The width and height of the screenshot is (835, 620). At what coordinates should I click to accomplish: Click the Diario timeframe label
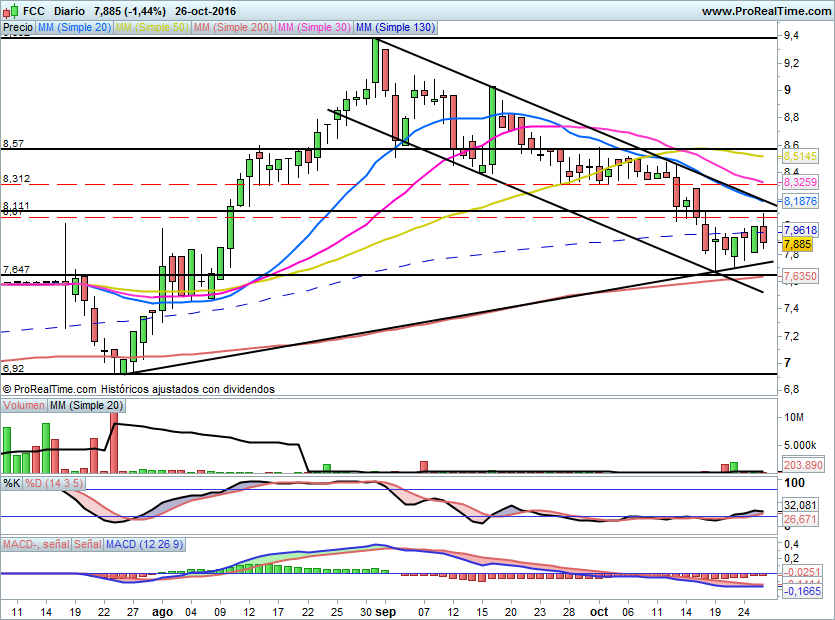click(69, 11)
